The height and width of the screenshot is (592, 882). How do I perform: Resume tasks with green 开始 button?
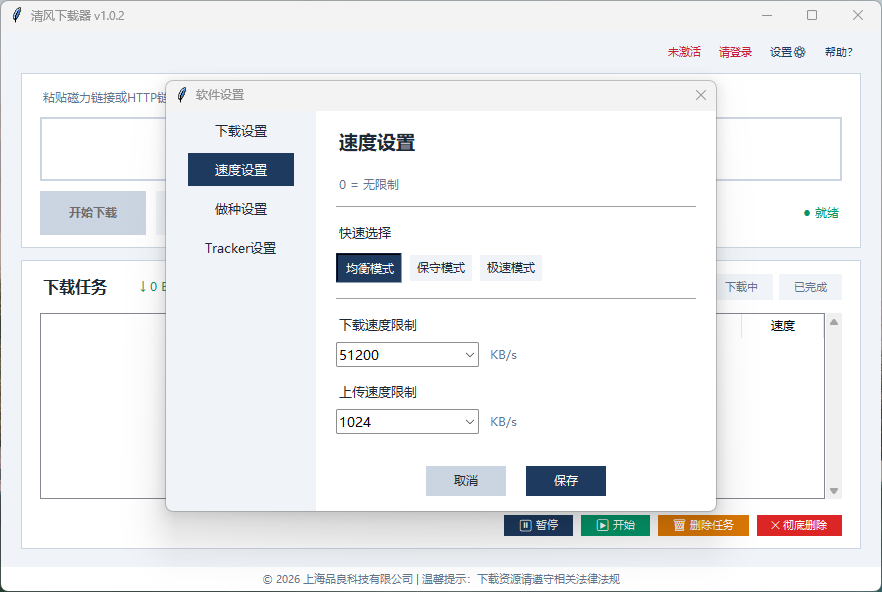(615, 526)
